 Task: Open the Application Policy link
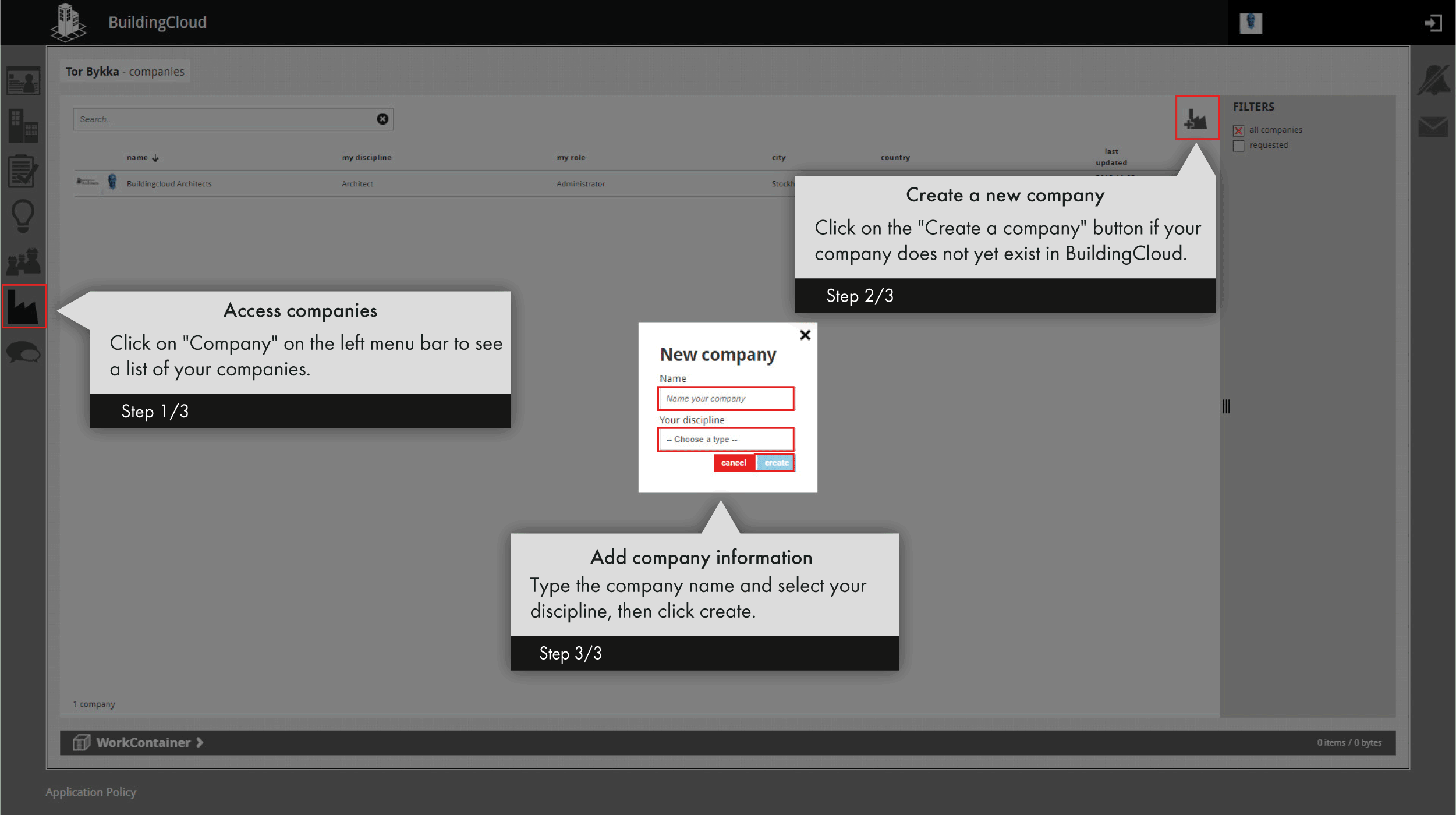coord(91,792)
